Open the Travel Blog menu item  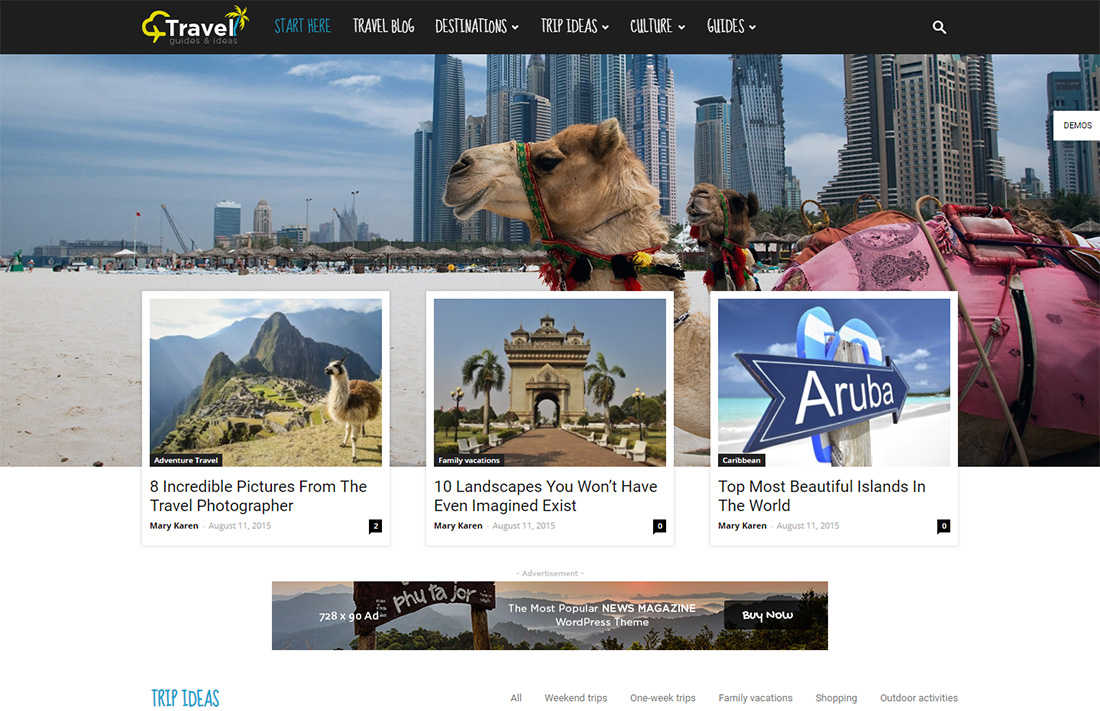(x=383, y=27)
